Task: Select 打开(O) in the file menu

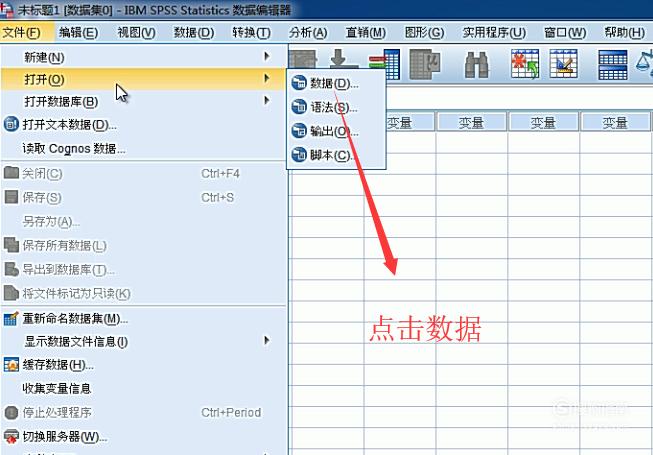Action: click(x=143, y=79)
